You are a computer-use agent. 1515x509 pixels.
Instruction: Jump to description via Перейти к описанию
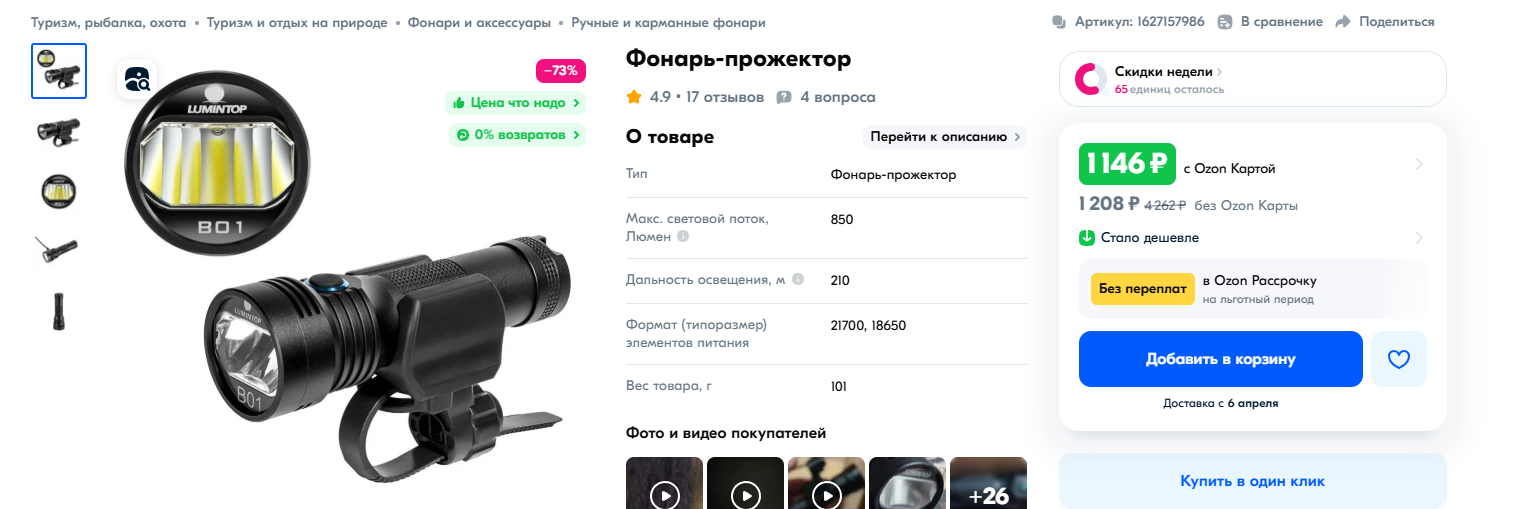pos(945,137)
